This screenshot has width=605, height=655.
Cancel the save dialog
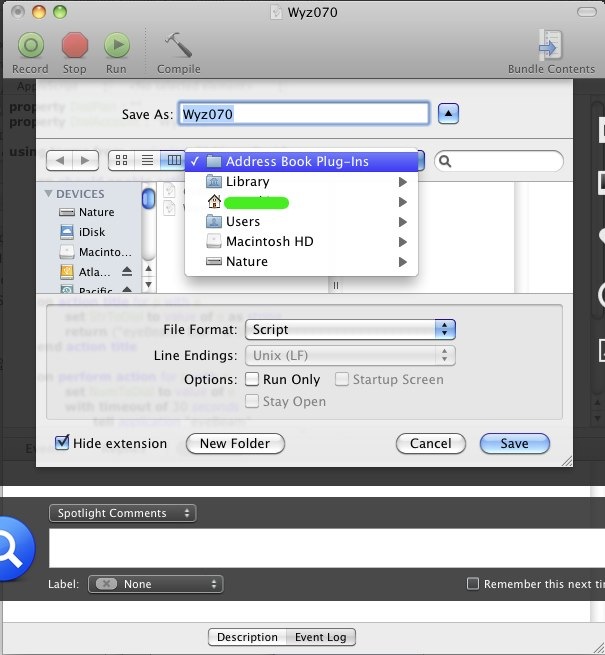click(x=431, y=443)
